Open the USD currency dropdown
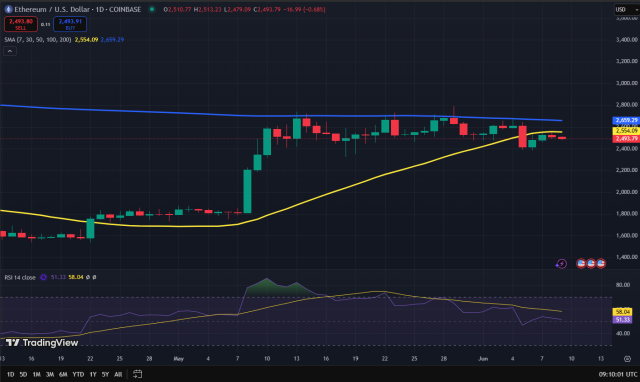The width and height of the screenshot is (640, 382). tap(626, 9)
